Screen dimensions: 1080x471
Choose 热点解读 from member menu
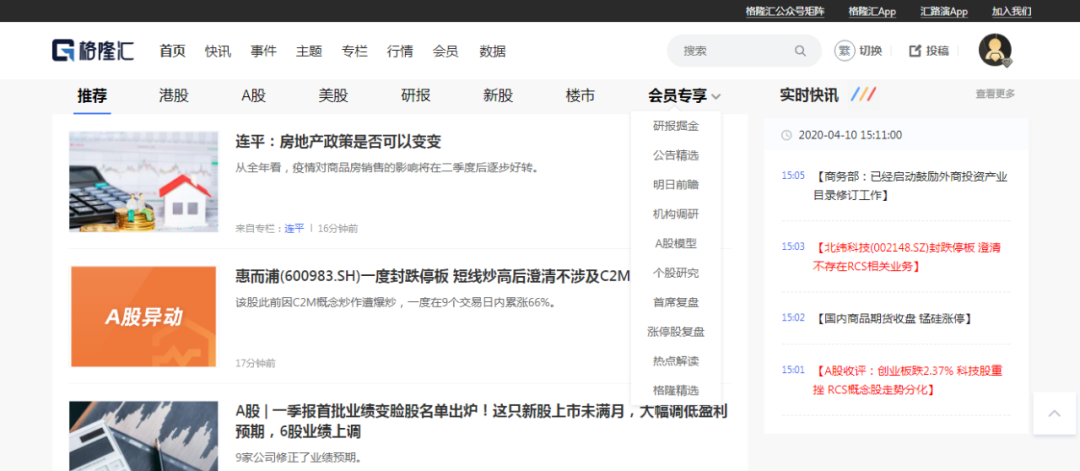click(x=676, y=361)
